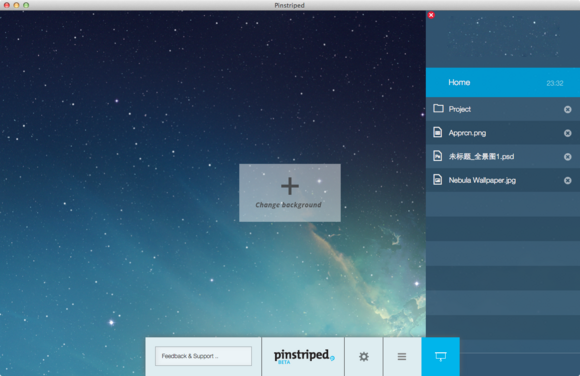Select the Apprcn.png entry
The width and height of the screenshot is (580, 376).
coord(503,133)
